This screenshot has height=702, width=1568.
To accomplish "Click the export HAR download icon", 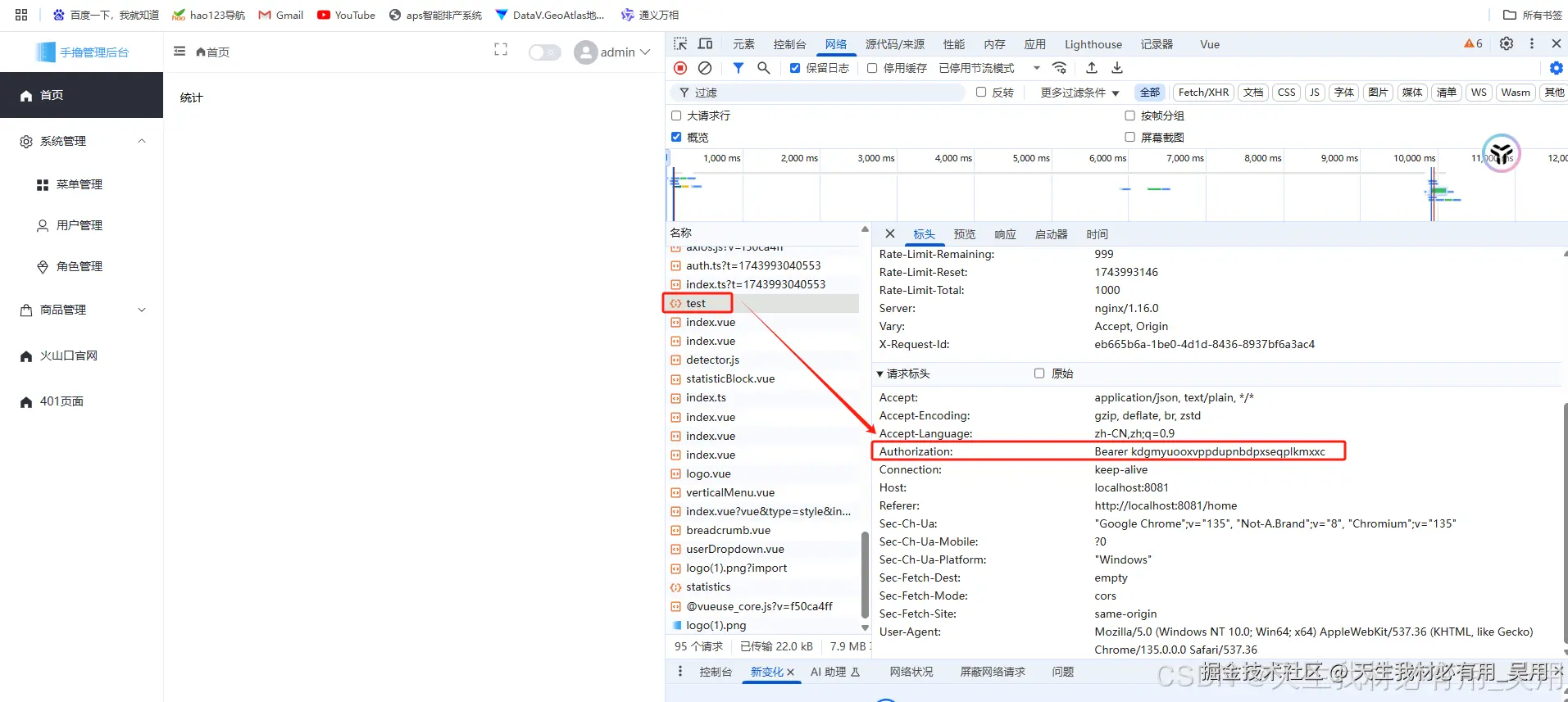I will (1117, 68).
